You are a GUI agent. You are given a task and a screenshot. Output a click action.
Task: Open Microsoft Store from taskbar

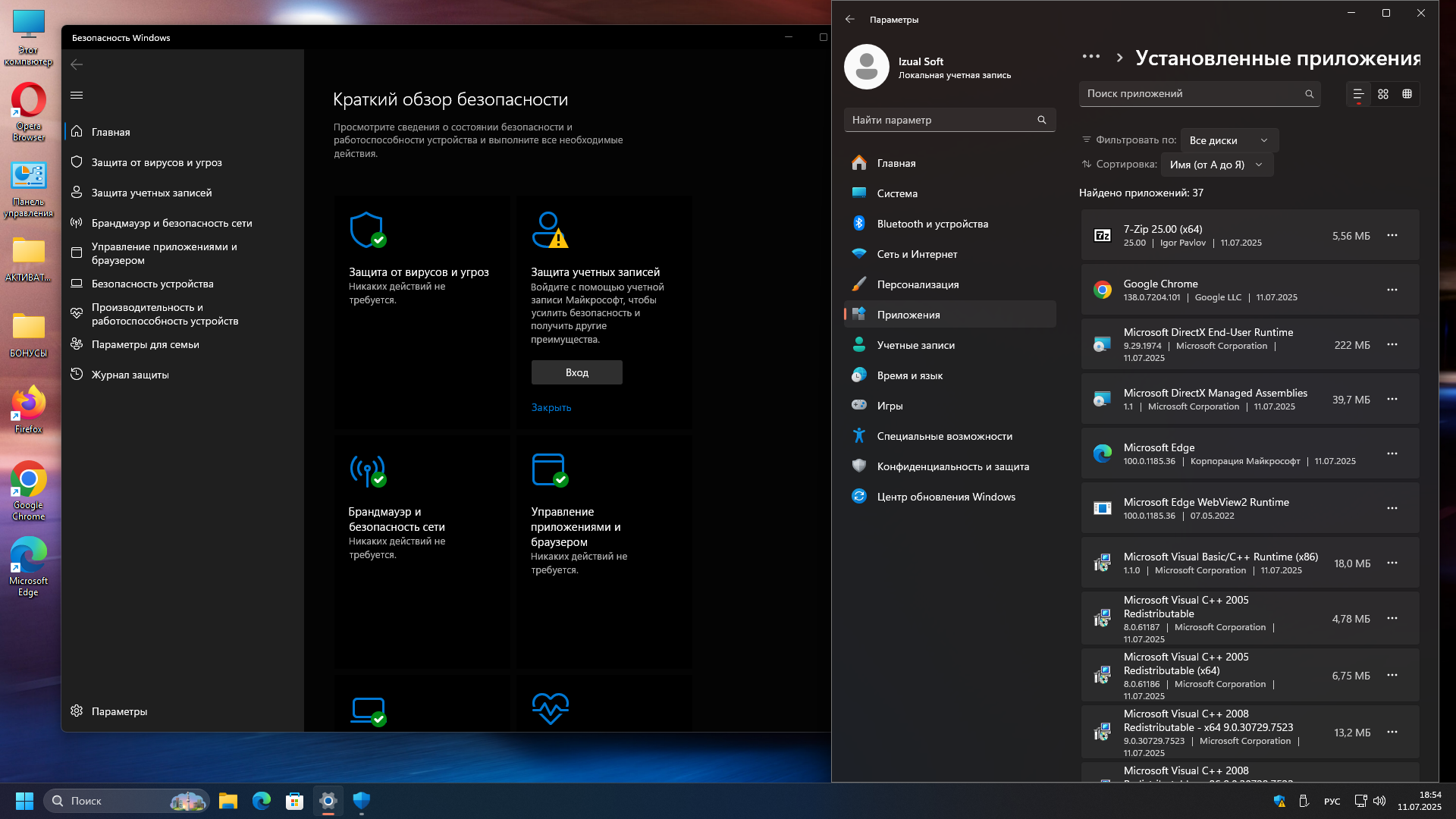[x=294, y=801]
